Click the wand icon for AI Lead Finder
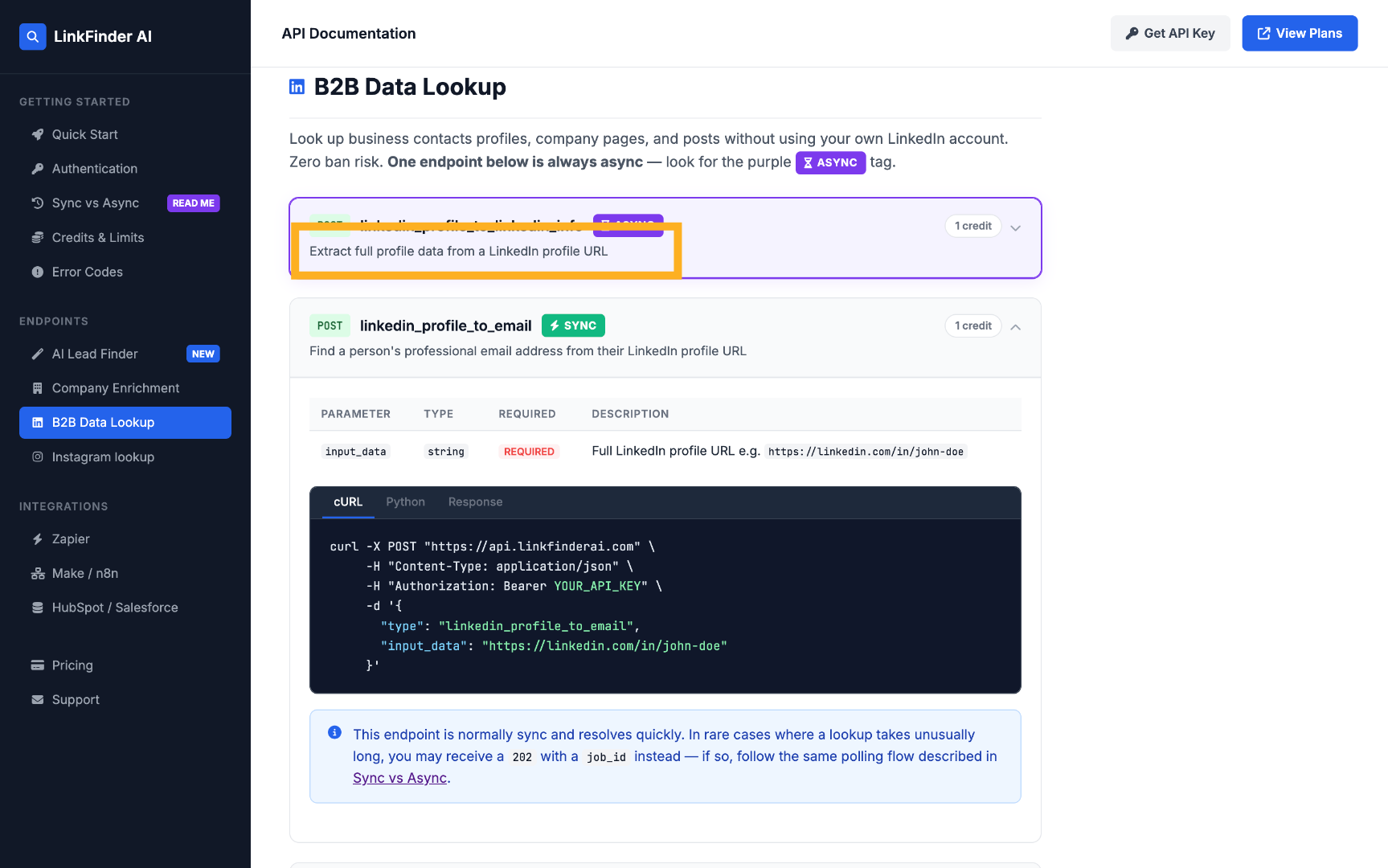The width and height of the screenshot is (1388, 868). coord(38,354)
